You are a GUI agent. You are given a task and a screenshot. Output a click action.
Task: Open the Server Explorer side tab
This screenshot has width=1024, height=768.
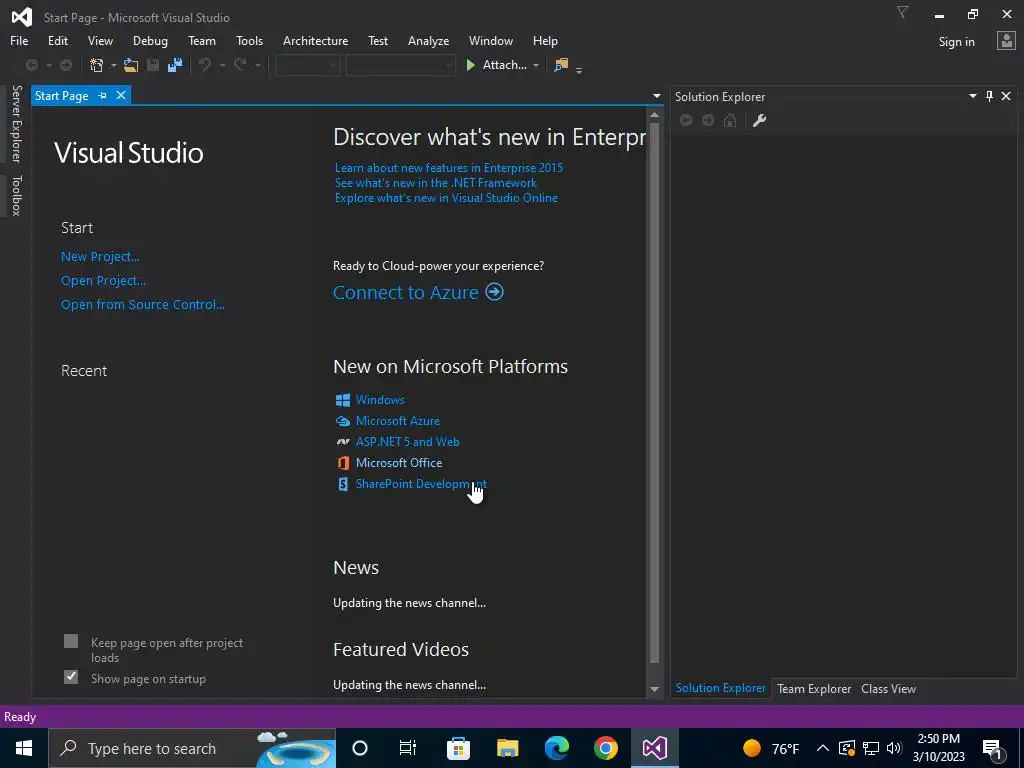click(x=17, y=123)
